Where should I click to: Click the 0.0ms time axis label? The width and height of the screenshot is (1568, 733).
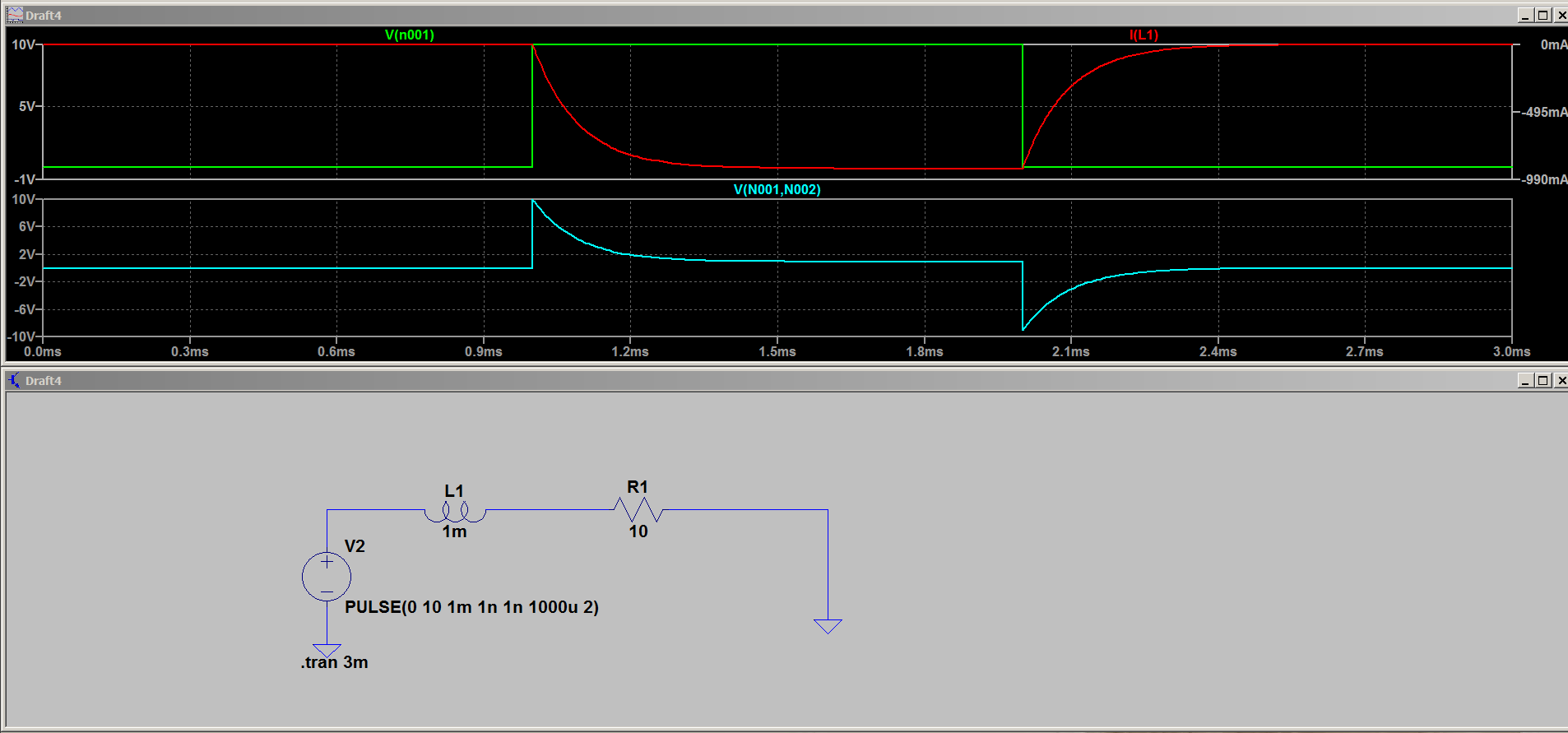(x=43, y=351)
